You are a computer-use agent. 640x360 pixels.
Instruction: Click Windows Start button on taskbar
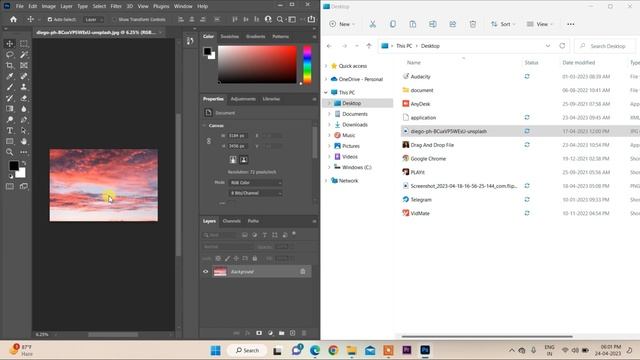(x=216, y=350)
